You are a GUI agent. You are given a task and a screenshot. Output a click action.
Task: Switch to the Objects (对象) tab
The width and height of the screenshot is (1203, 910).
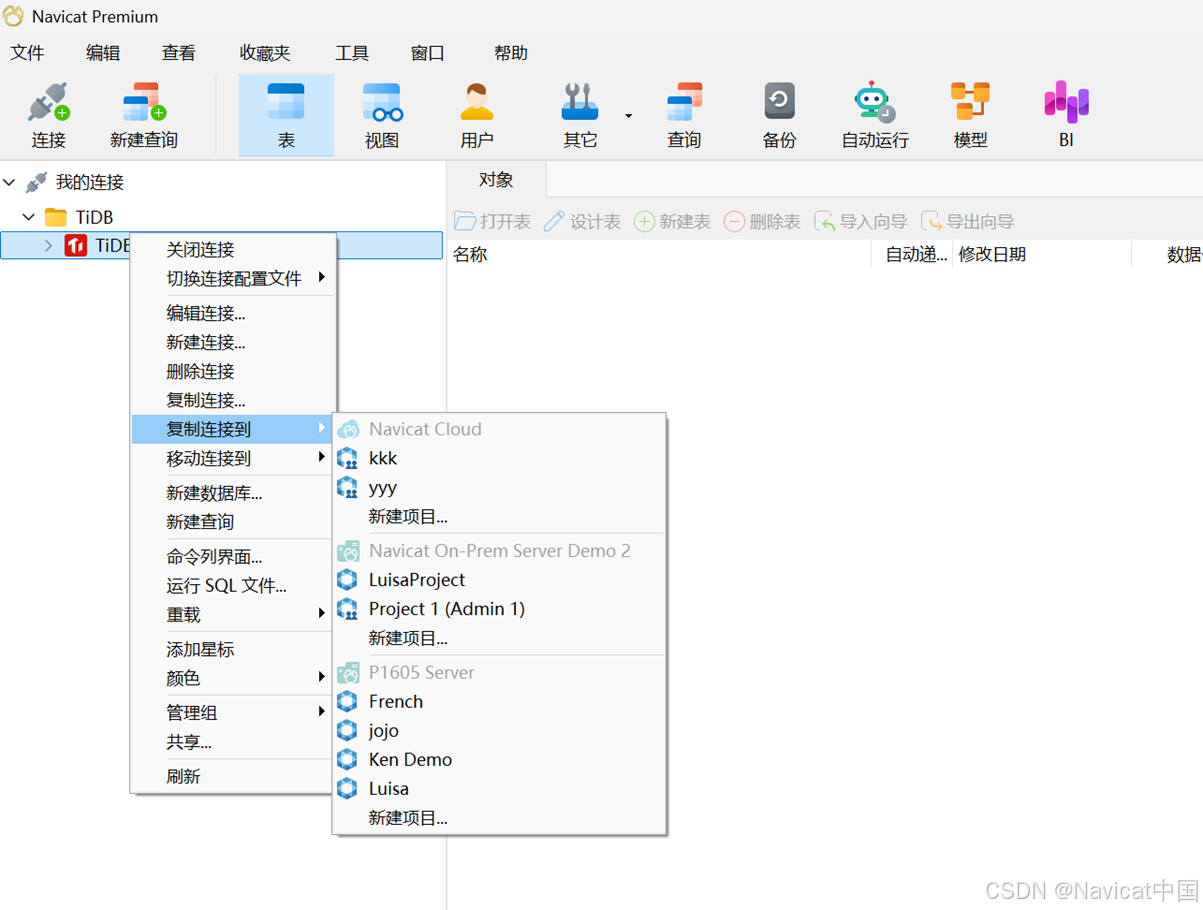point(496,180)
